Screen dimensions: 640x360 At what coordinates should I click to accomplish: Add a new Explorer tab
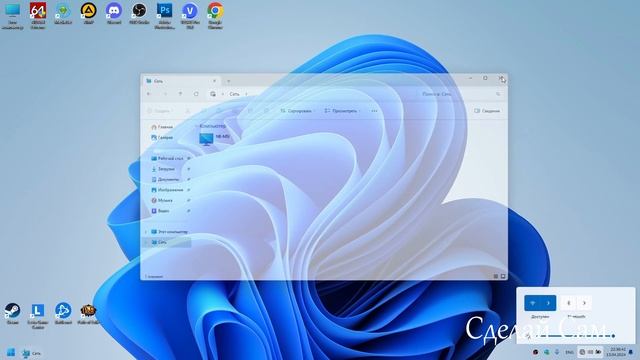(x=228, y=81)
